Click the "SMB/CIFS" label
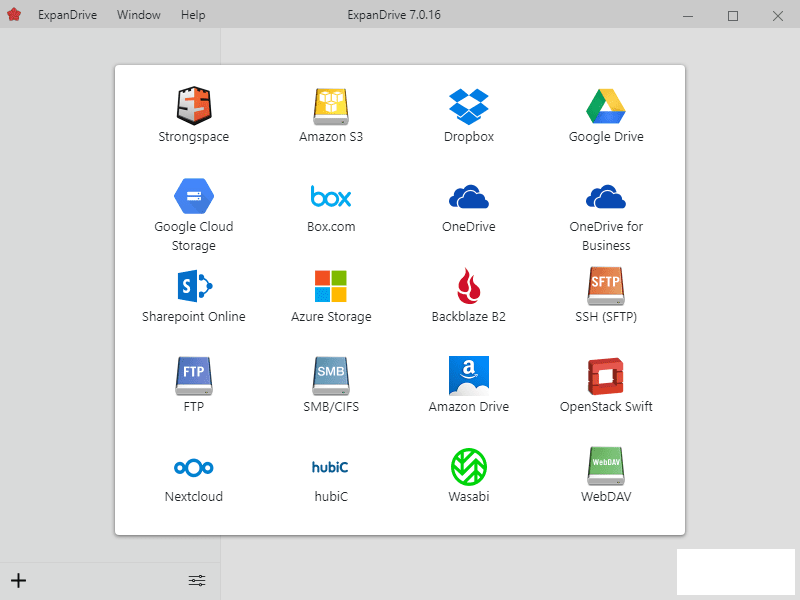Image resolution: width=800 pixels, height=600 pixels. (x=331, y=407)
